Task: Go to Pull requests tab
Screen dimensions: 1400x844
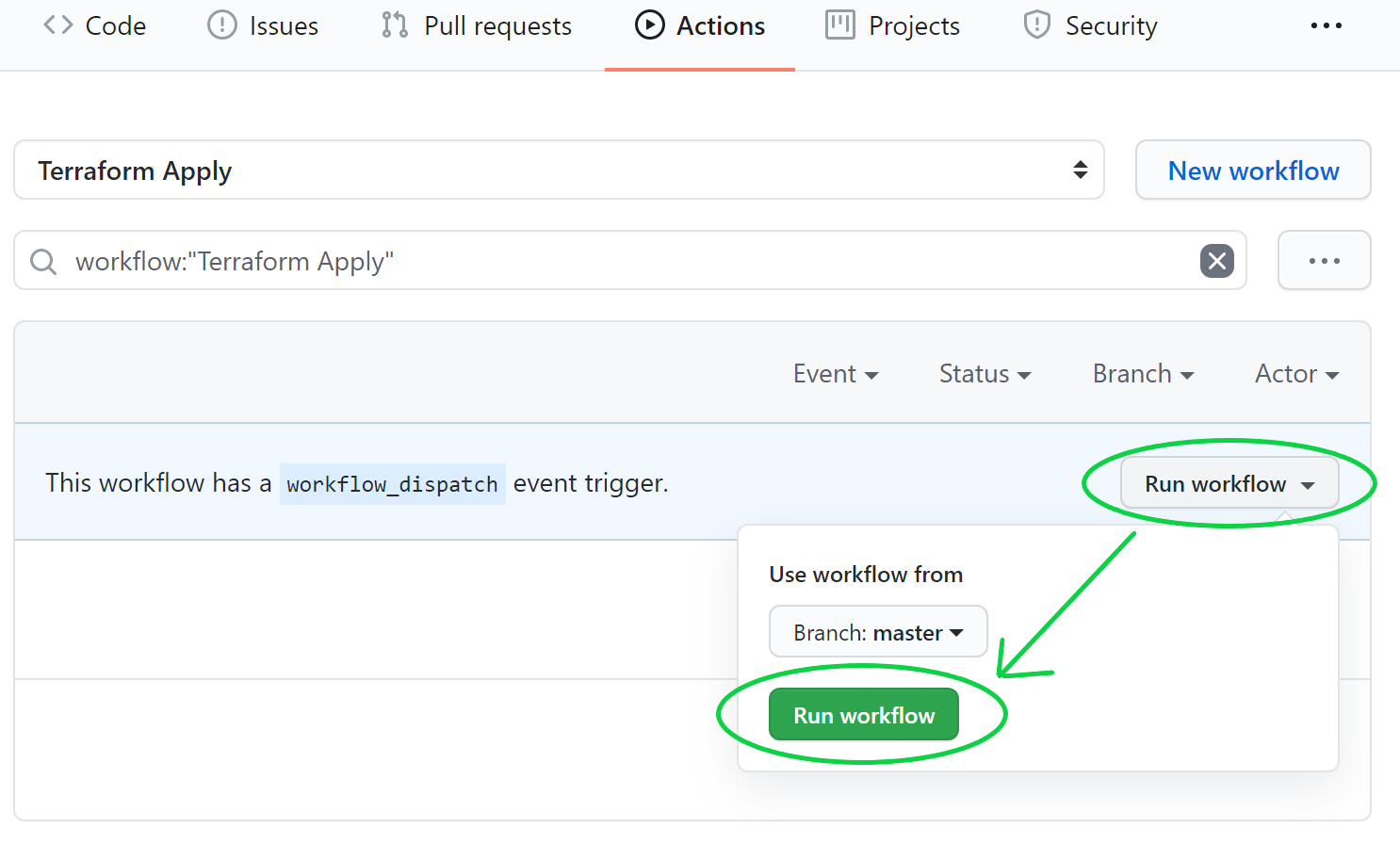Action: 476,26
